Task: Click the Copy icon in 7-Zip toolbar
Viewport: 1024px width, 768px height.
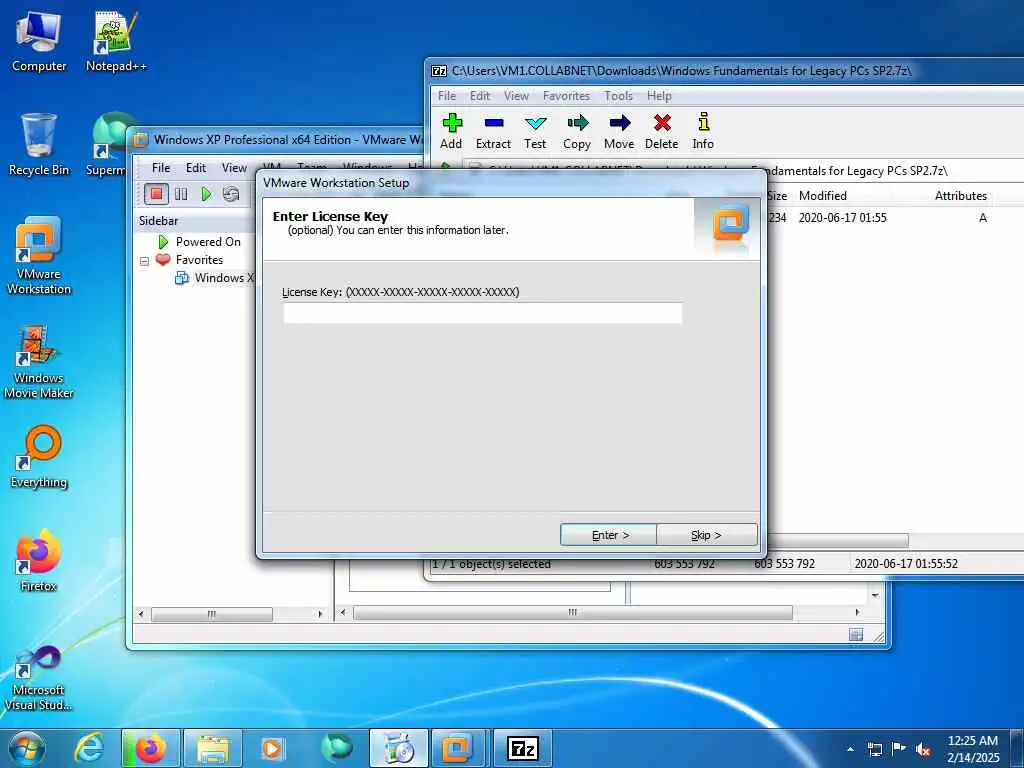Action: [577, 131]
